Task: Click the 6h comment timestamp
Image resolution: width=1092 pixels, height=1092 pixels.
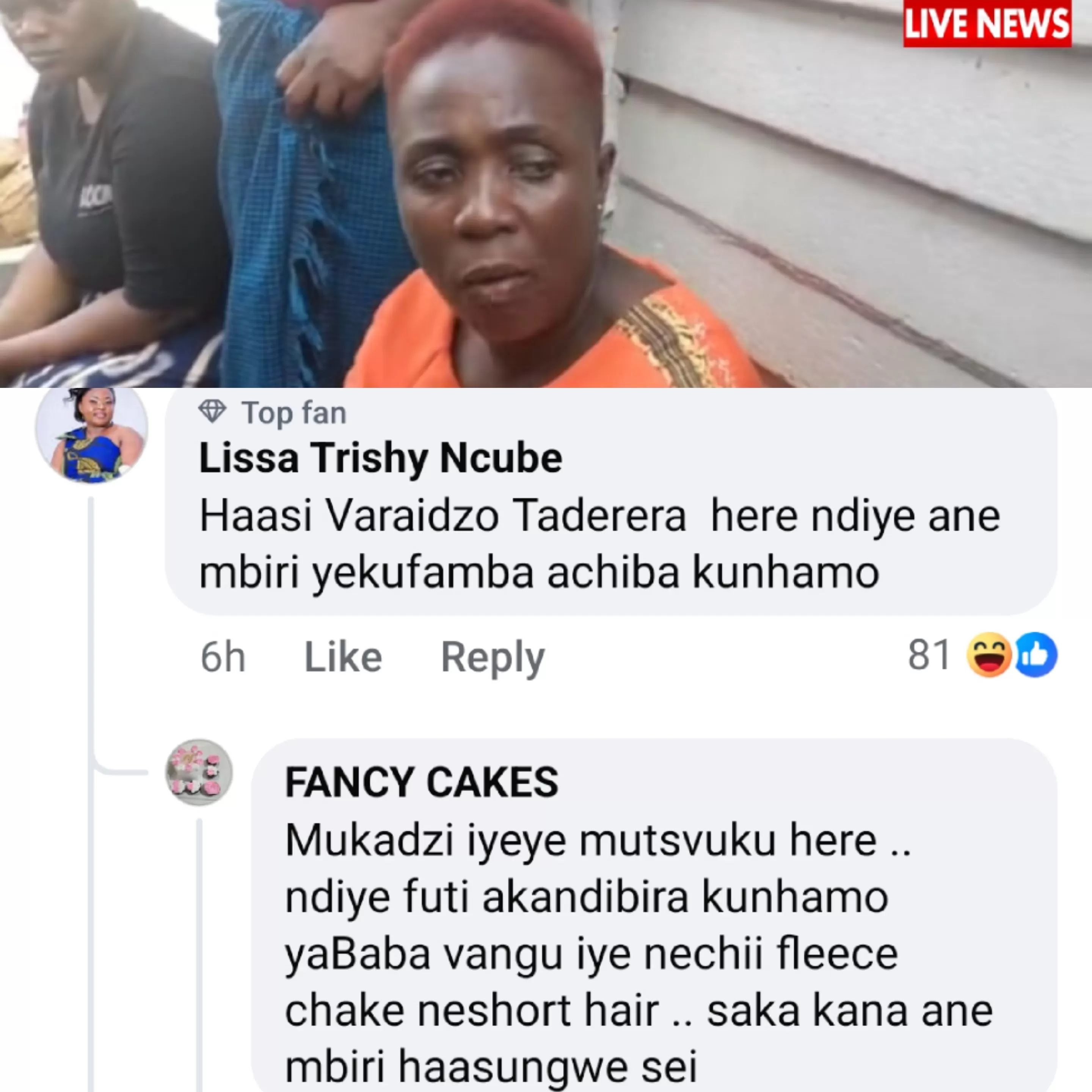Action: (x=223, y=657)
